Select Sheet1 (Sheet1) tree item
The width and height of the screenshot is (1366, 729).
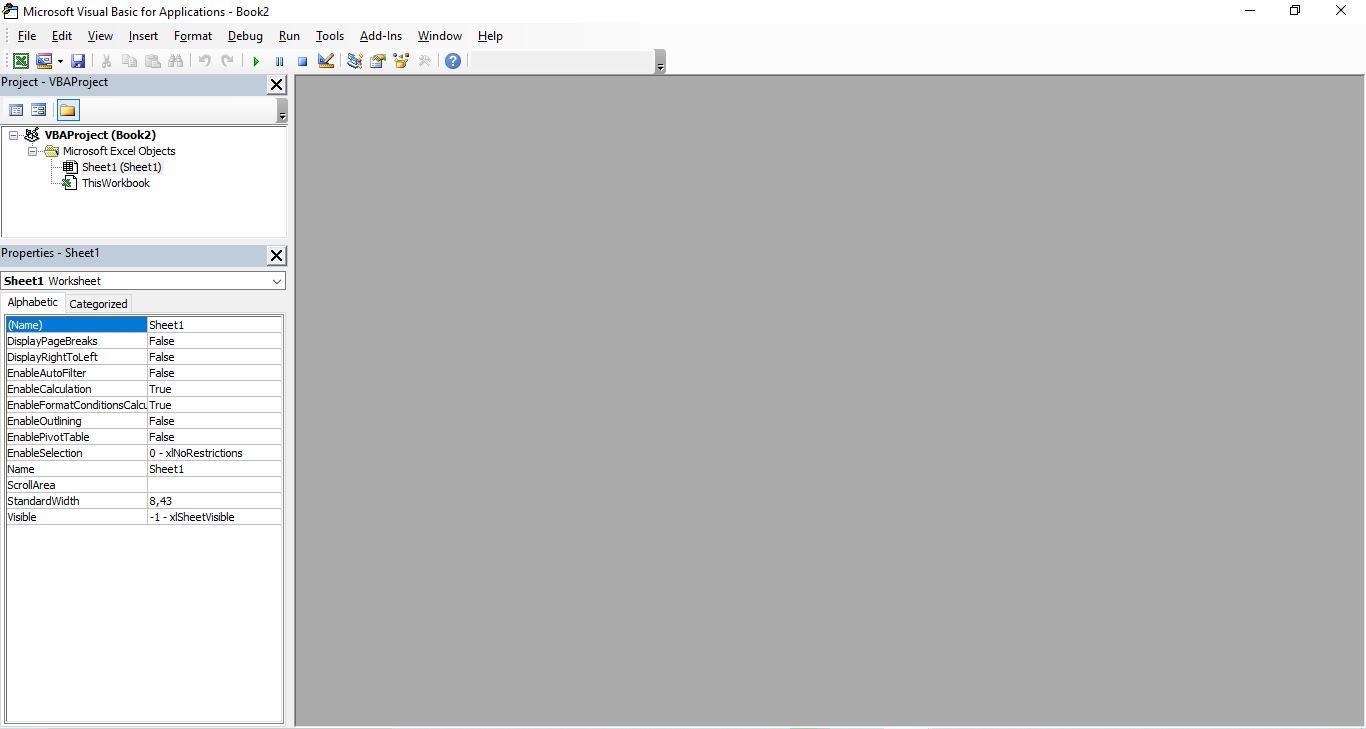[121, 167]
